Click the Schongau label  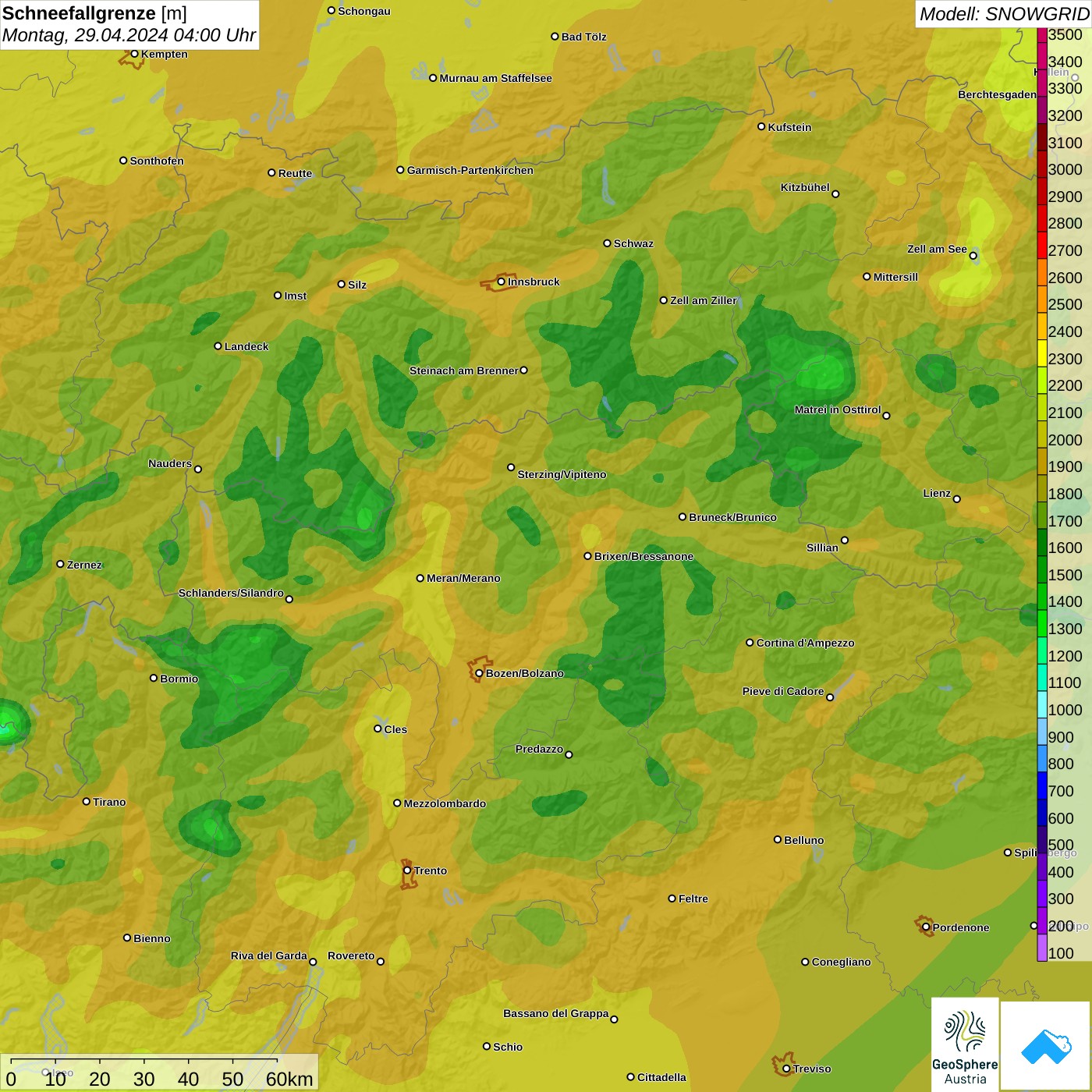coord(364,11)
